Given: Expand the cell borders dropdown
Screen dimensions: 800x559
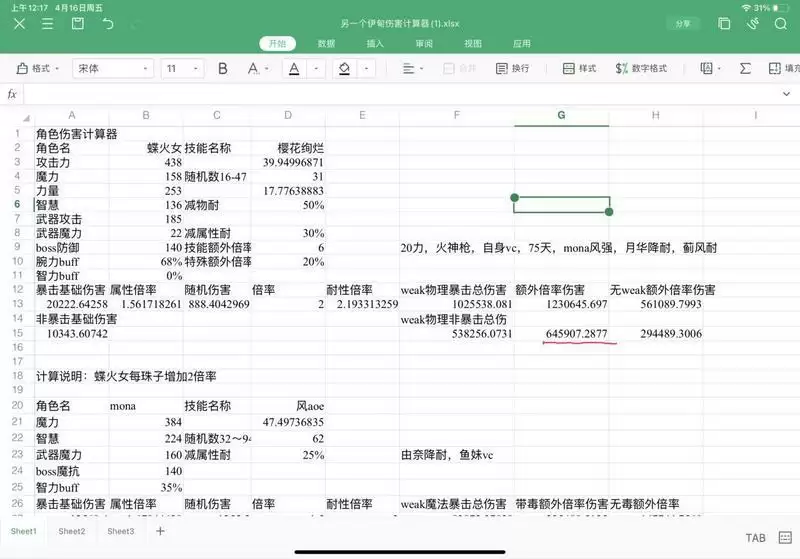Looking at the screenshot, I should (711, 68).
